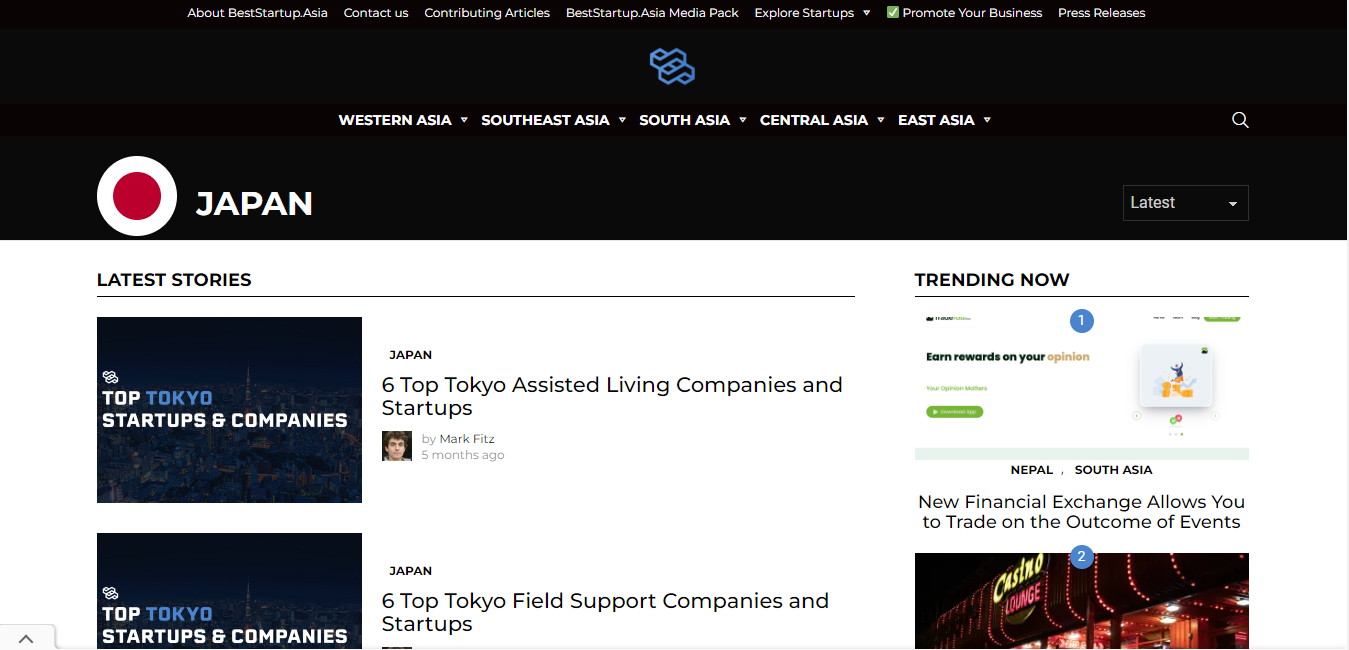Click the number 1 trending badge
The image size is (1349, 650).
click(1081, 320)
